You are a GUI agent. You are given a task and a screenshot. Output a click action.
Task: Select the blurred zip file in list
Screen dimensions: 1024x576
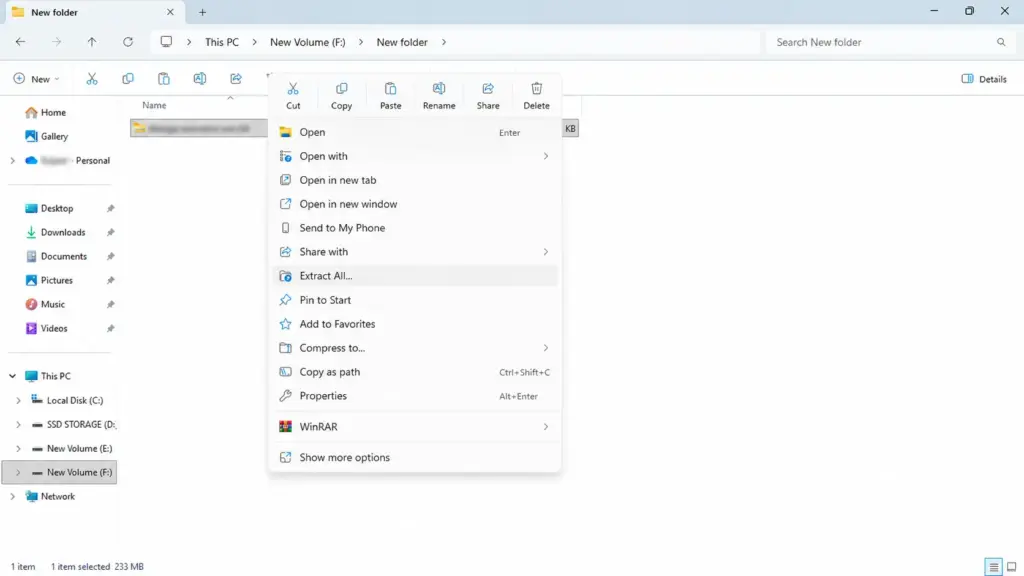point(199,129)
